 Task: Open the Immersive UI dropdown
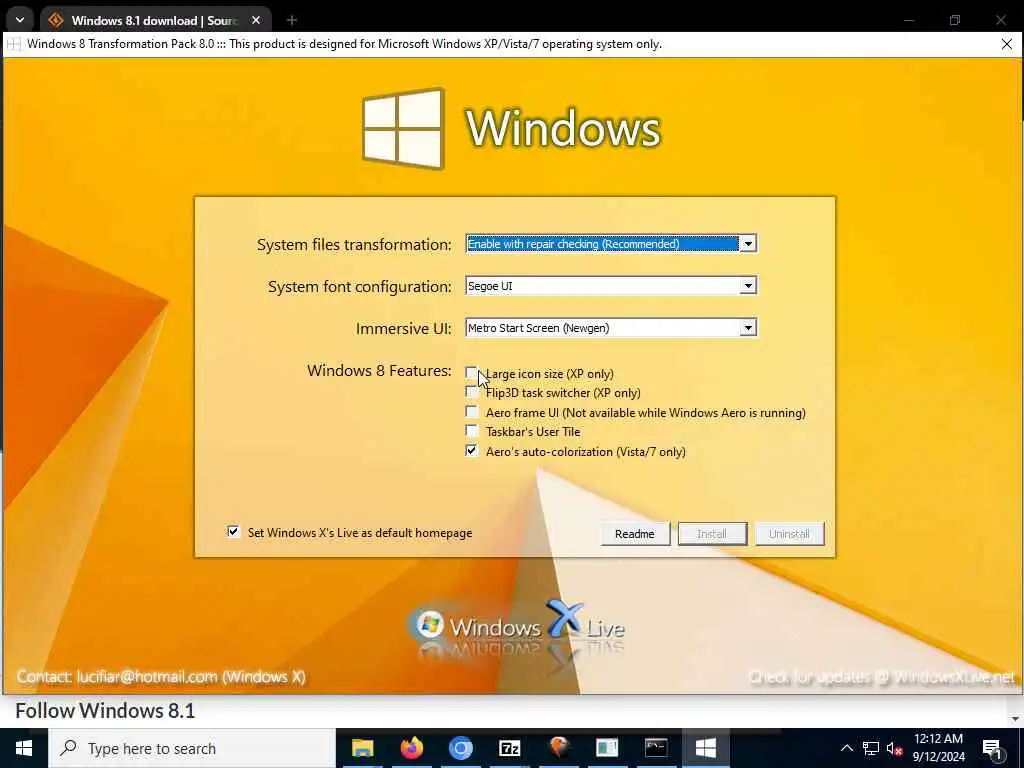748,328
